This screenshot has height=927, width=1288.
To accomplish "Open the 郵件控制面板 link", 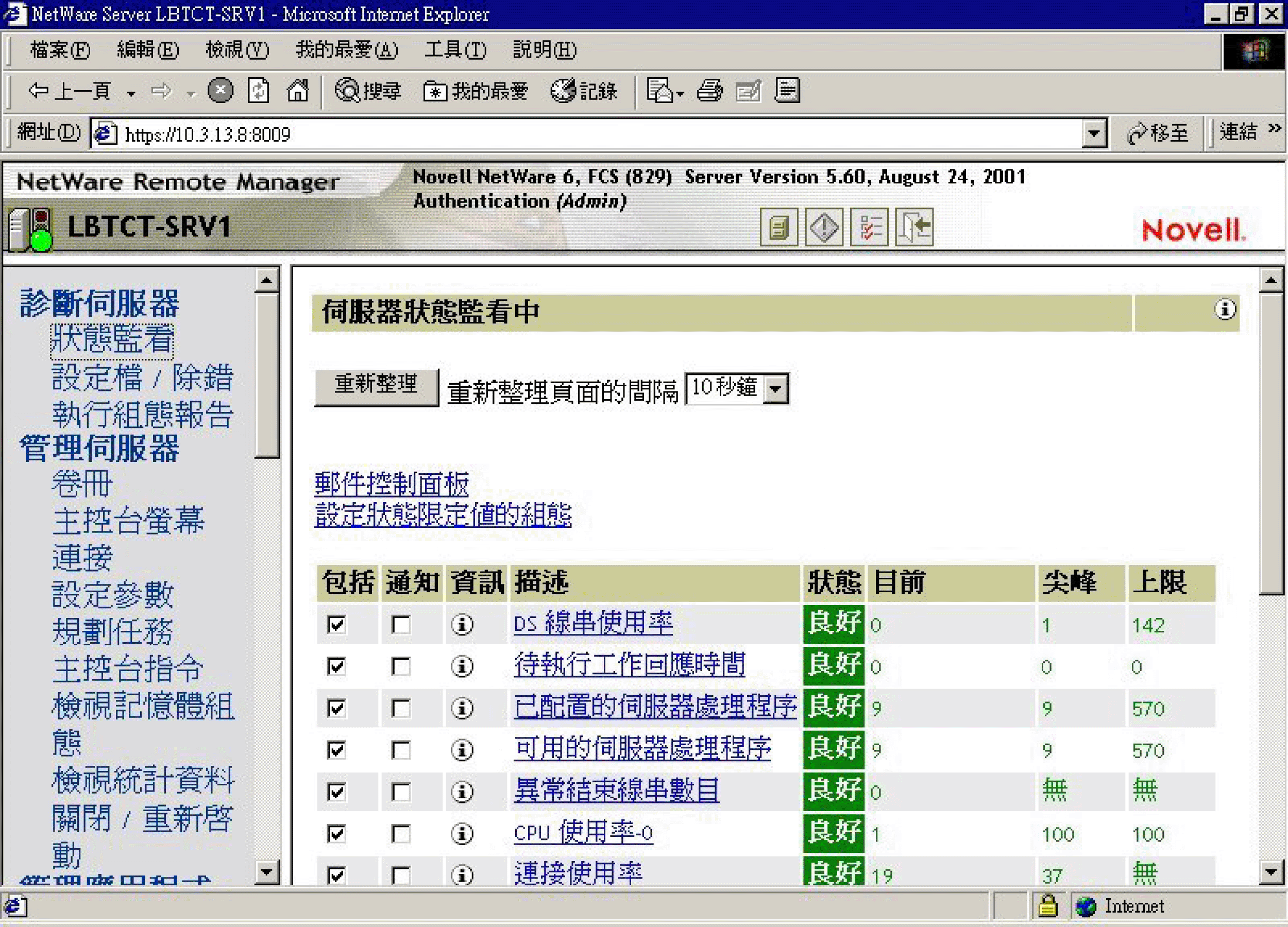I will 391,484.
